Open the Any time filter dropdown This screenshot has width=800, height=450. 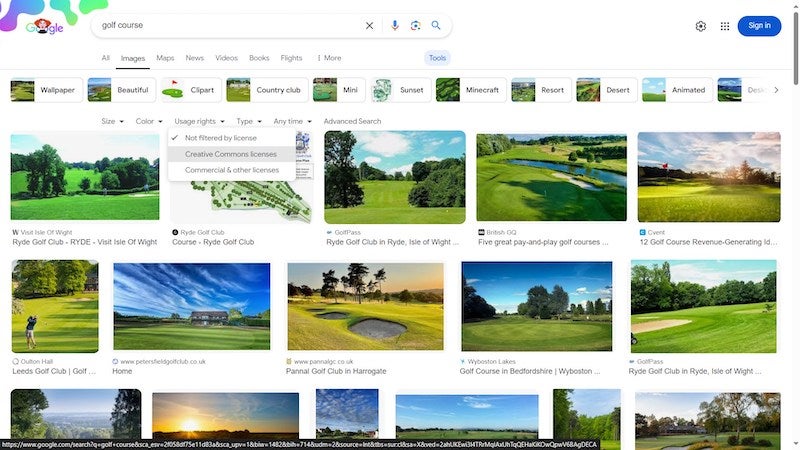pyautogui.click(x=292, y=121)
